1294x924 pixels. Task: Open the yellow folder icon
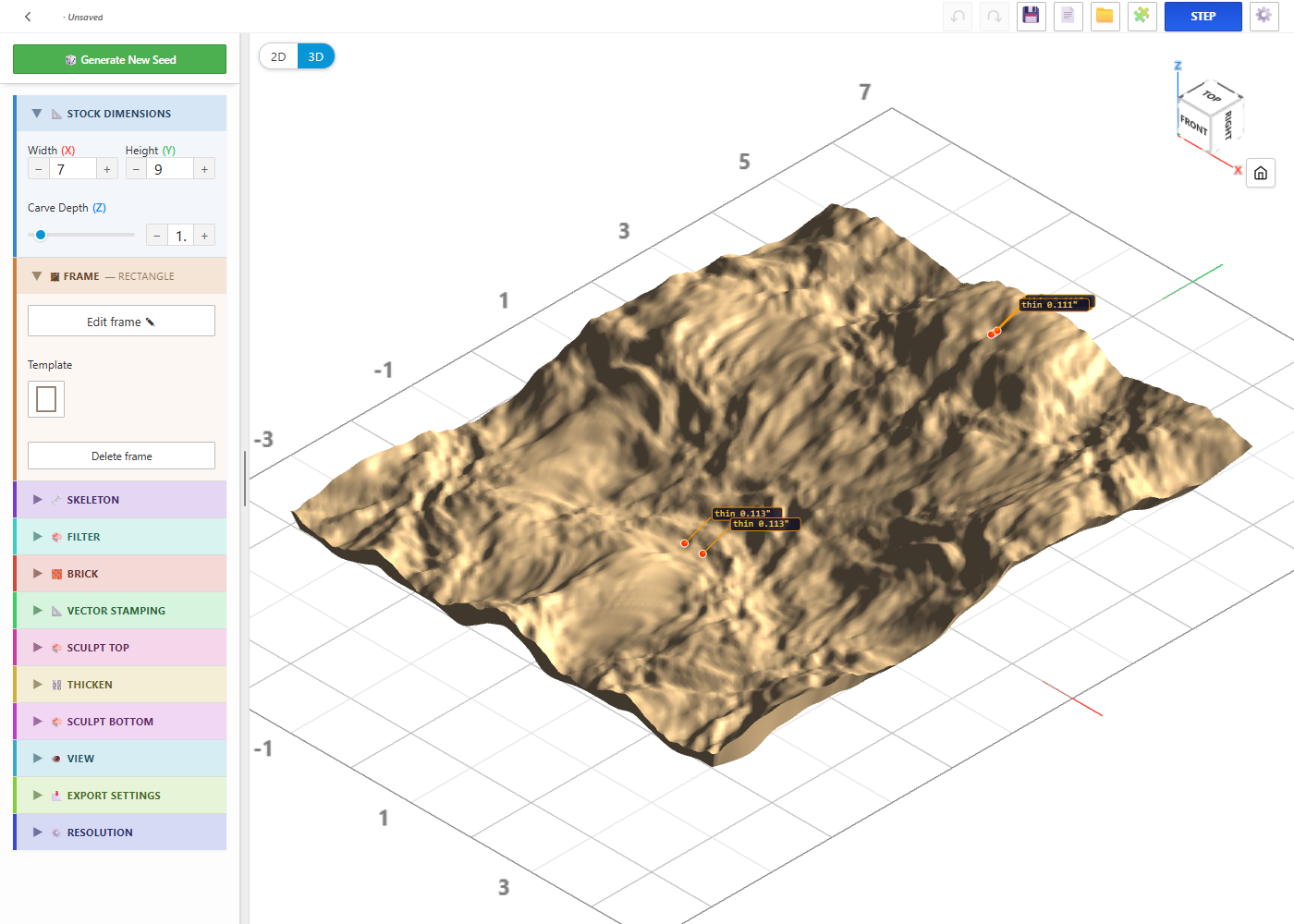click(1105, 17)
